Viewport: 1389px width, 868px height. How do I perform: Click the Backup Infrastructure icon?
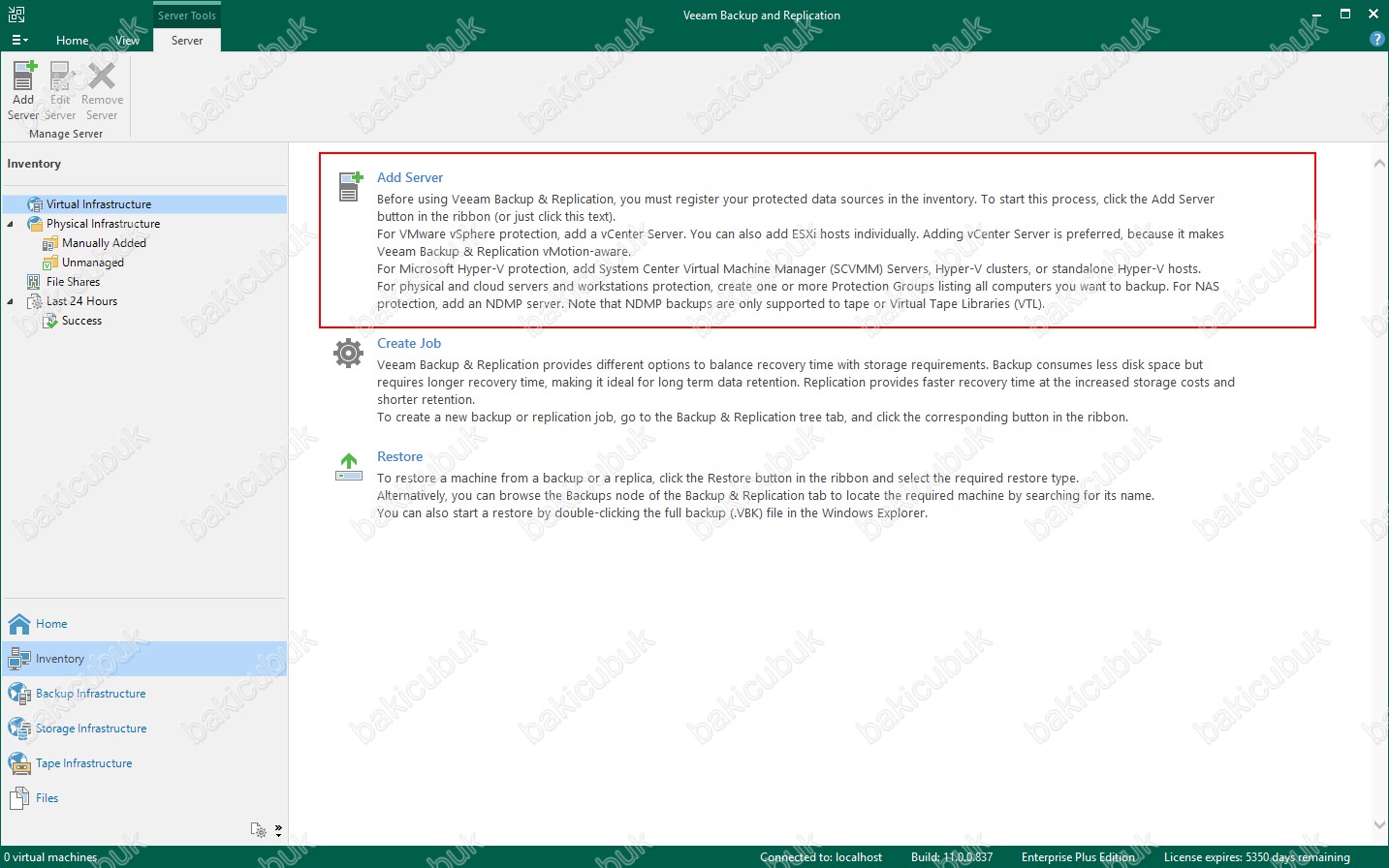[x=19, y=694]
